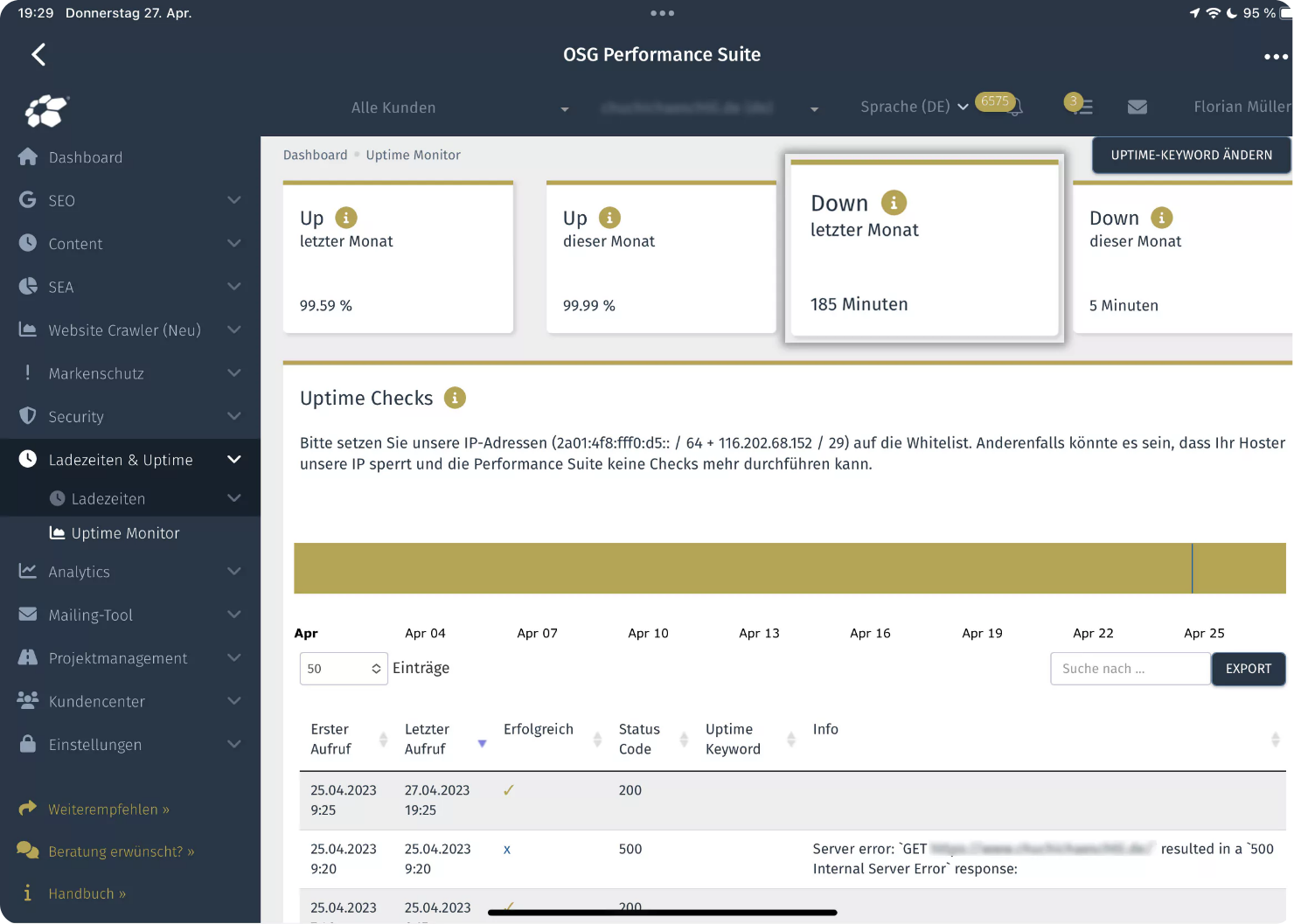Expand the Content menu chevron

[x=234, y=242]
